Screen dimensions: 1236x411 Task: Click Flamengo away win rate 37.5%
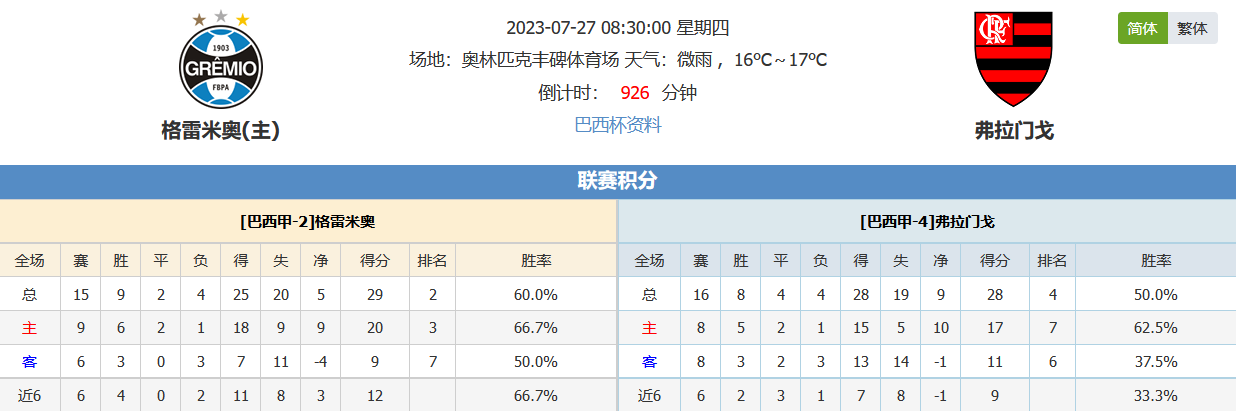tap(1156, 361)
